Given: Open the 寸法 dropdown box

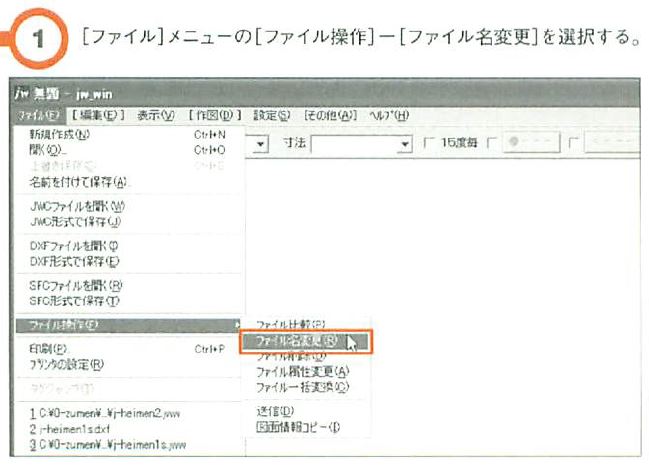Looking at the screenshot, I should [361, 144].
